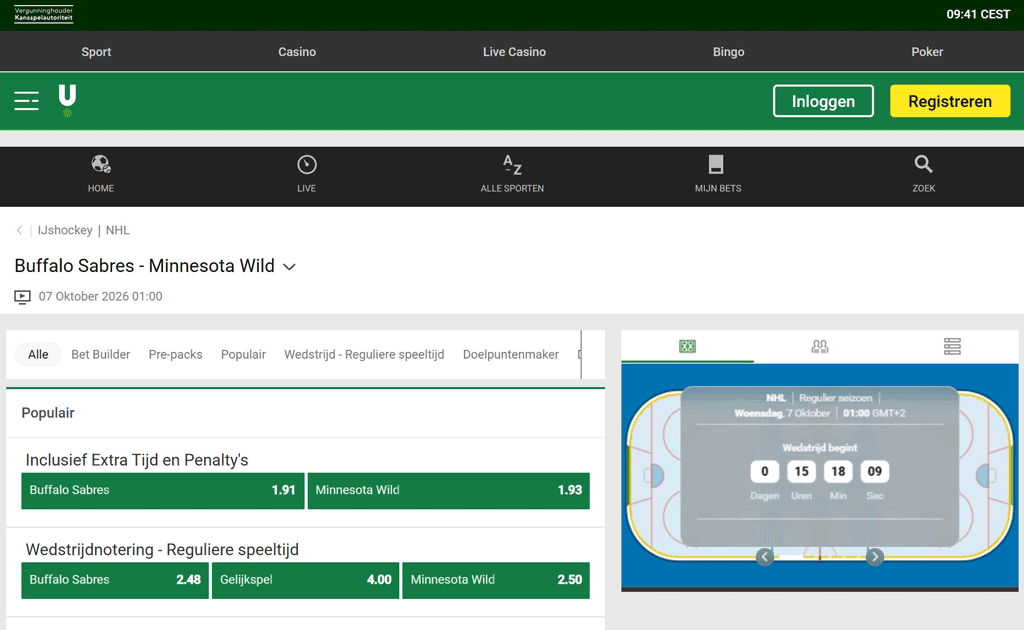Open the Bingo section
Image resolution: width=1024 pixels, height=630 pixels.
pyautogui.click(x=729, y=52)
